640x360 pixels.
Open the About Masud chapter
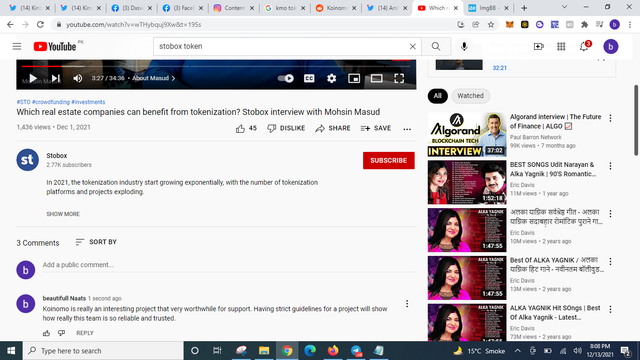coord(153,78)
